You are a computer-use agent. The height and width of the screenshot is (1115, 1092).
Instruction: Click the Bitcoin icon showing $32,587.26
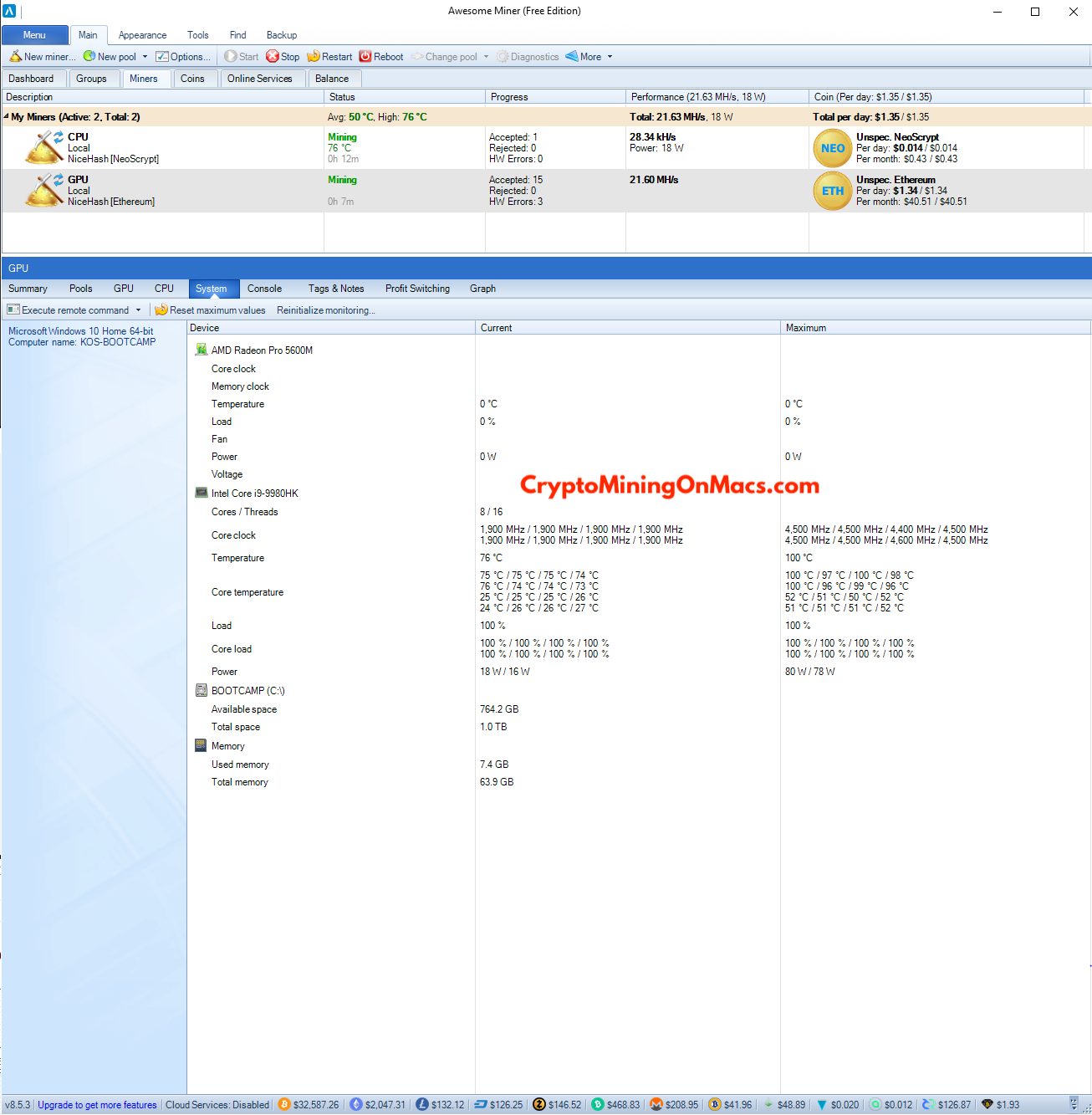(284, 1105)
